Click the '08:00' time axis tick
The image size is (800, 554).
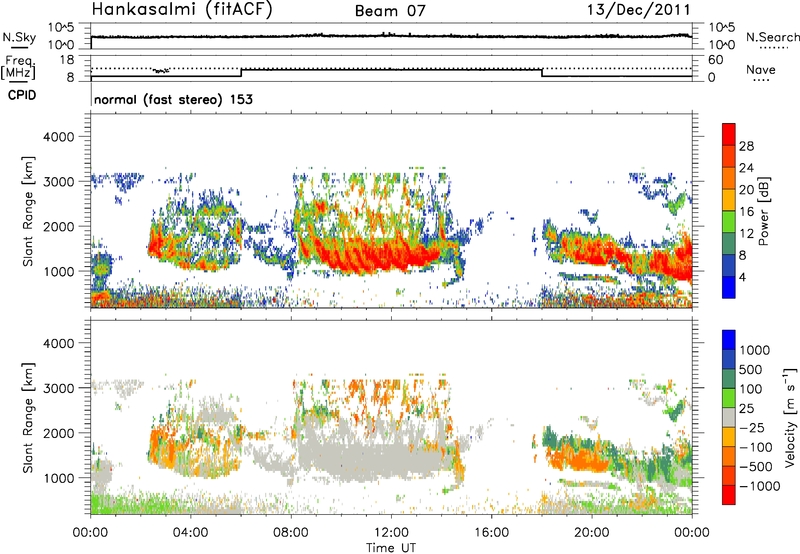(291, 533)
